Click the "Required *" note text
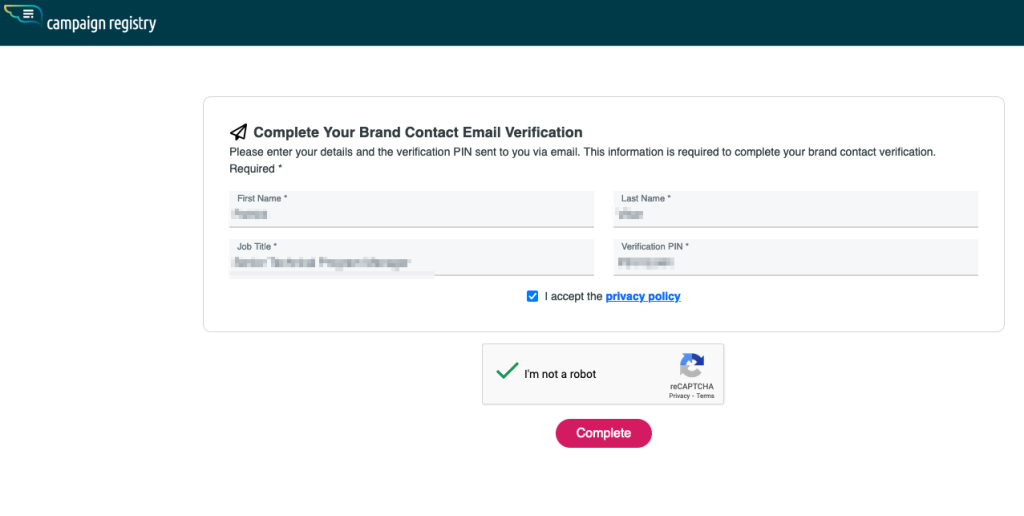The width and height of the screenshot is (1024, 516). pos(256,169)
